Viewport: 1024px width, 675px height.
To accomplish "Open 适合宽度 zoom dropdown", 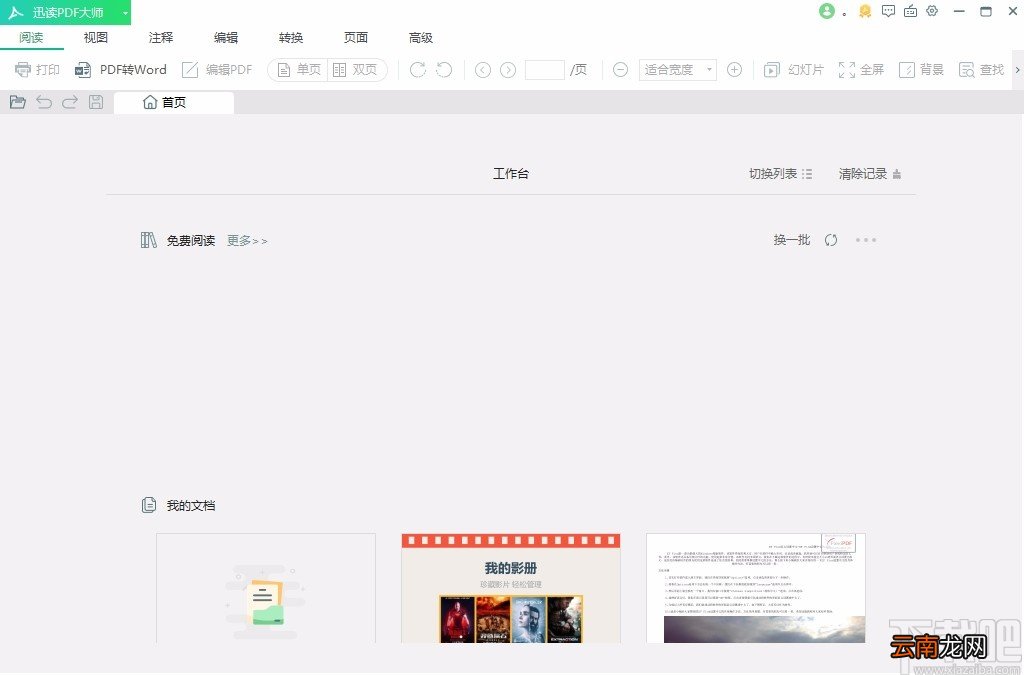I will [x=677, y=69].
